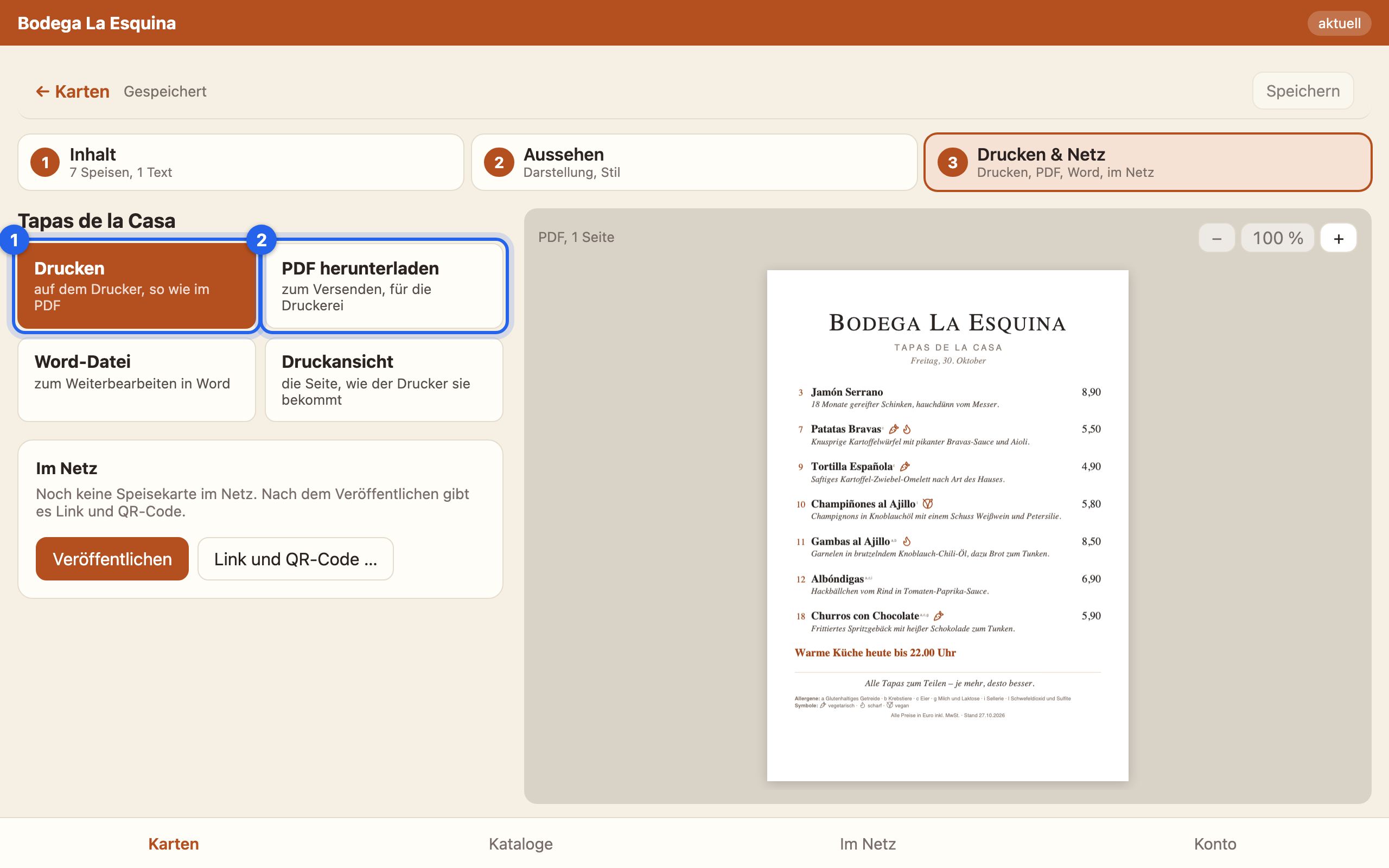Viewport: 1389px width, 868px height.
Task: Open step 2 Aussehen
Action: [694, 162]
